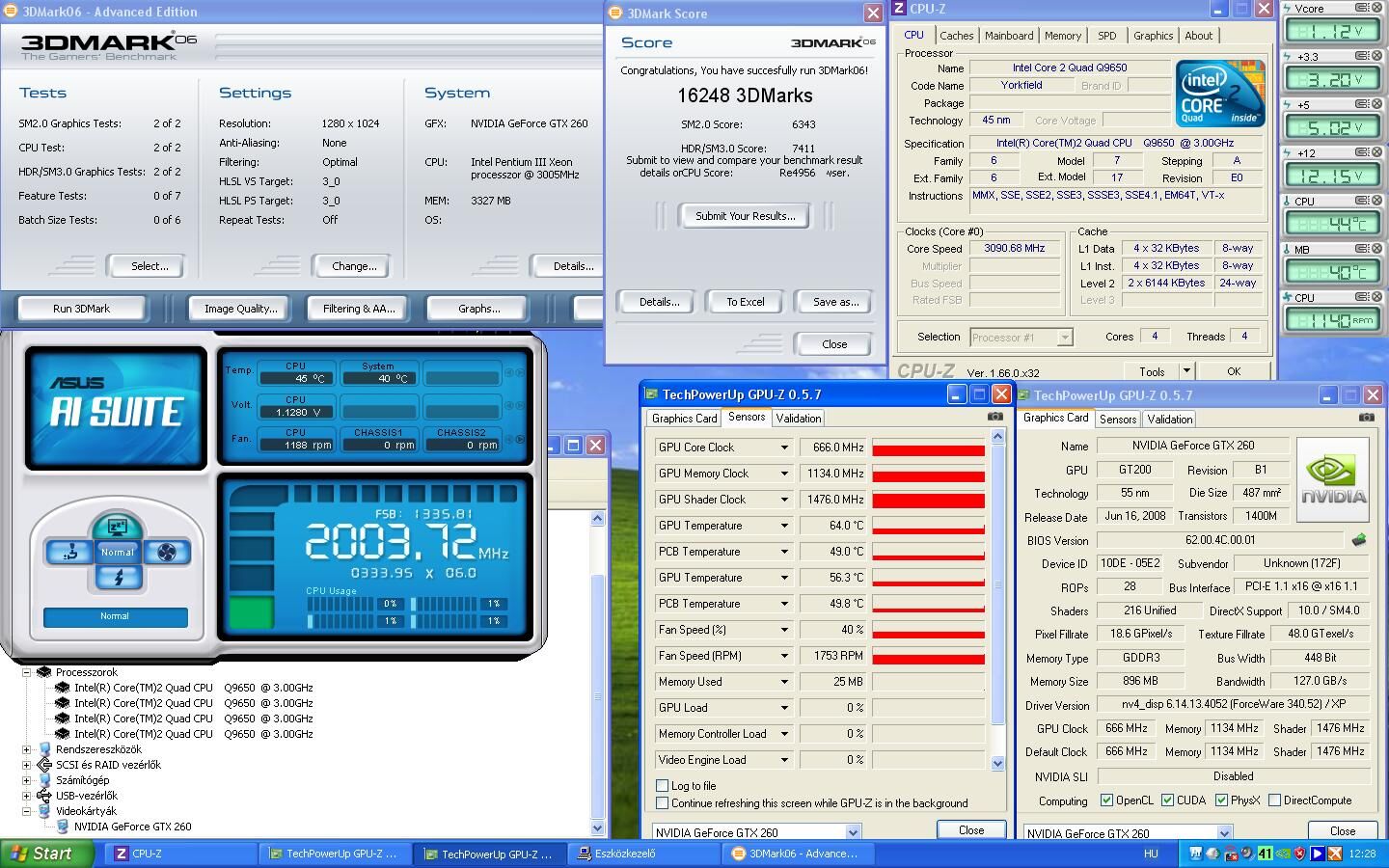
Task: Open the GPU selector dropdown in the Graphics Card window
Action: click(x=1224, y=833)
